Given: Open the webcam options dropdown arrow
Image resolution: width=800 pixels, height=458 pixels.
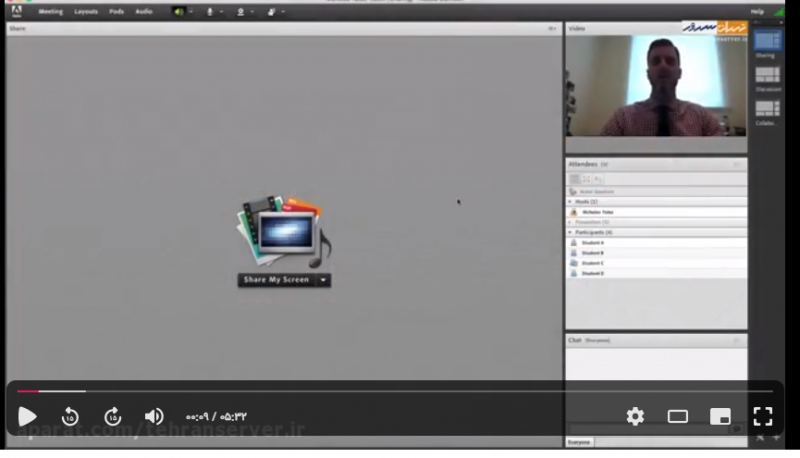Looking at the screenshot, I should coord(253,11).
